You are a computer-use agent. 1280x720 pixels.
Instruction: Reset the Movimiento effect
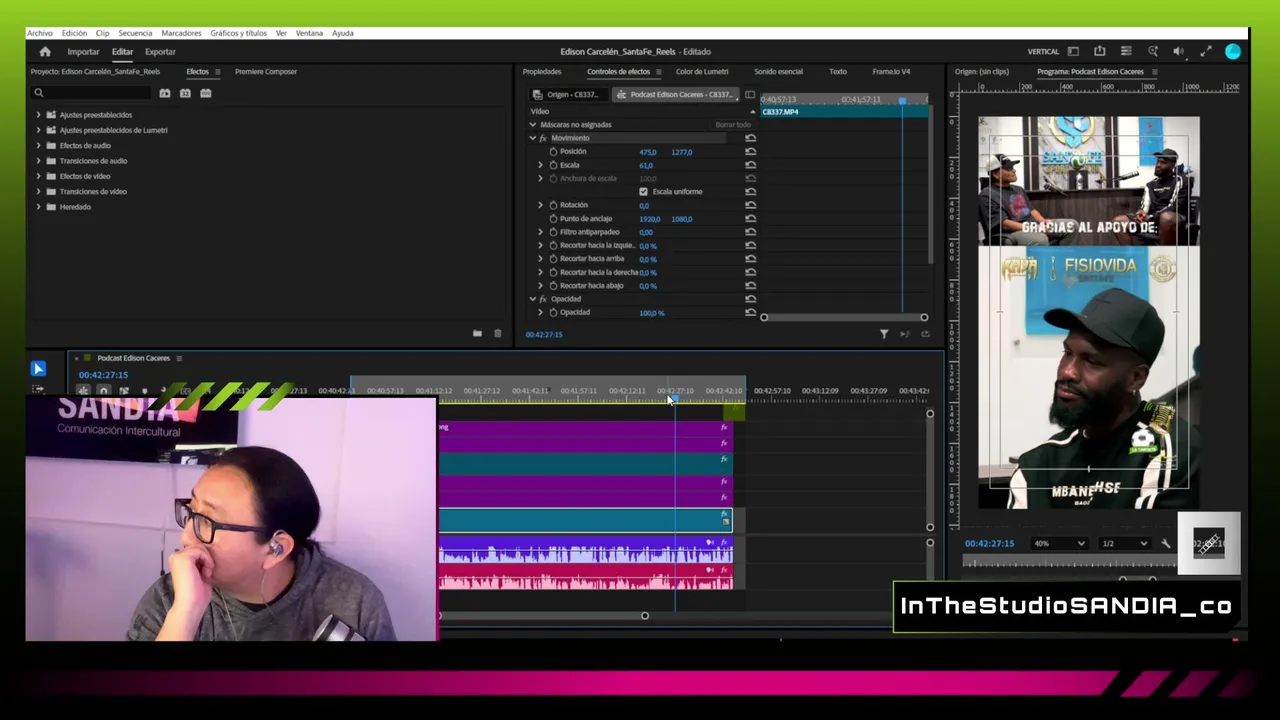[750, 138]
